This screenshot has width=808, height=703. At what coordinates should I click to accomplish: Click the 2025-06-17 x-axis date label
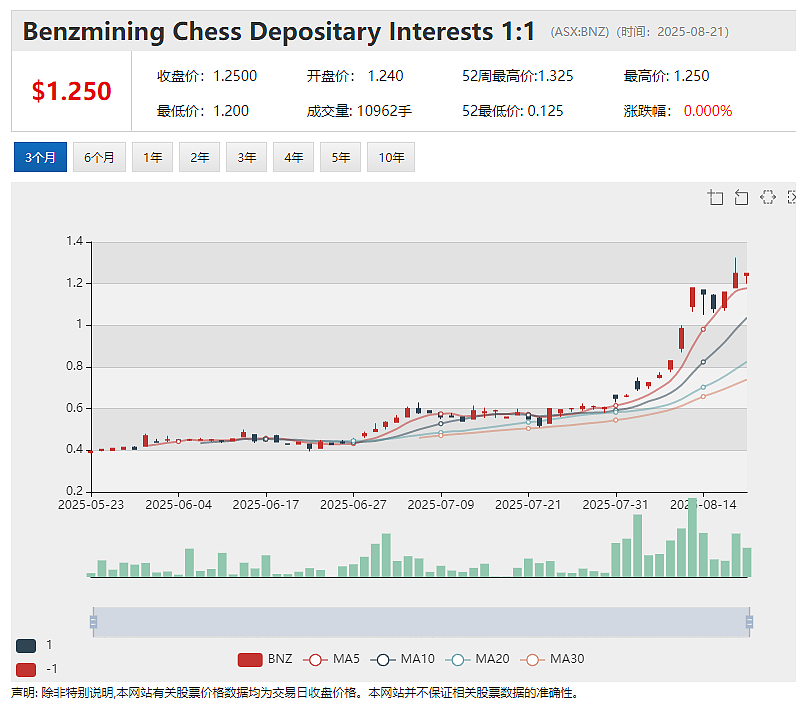266,505
